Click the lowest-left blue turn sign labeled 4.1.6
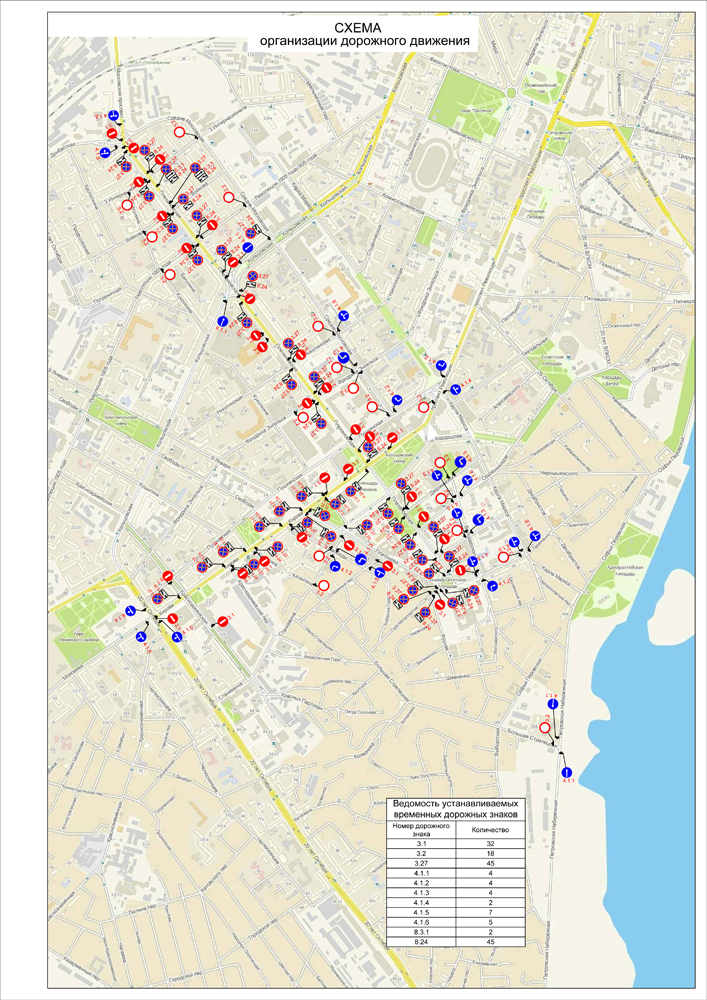 point(141,636)
